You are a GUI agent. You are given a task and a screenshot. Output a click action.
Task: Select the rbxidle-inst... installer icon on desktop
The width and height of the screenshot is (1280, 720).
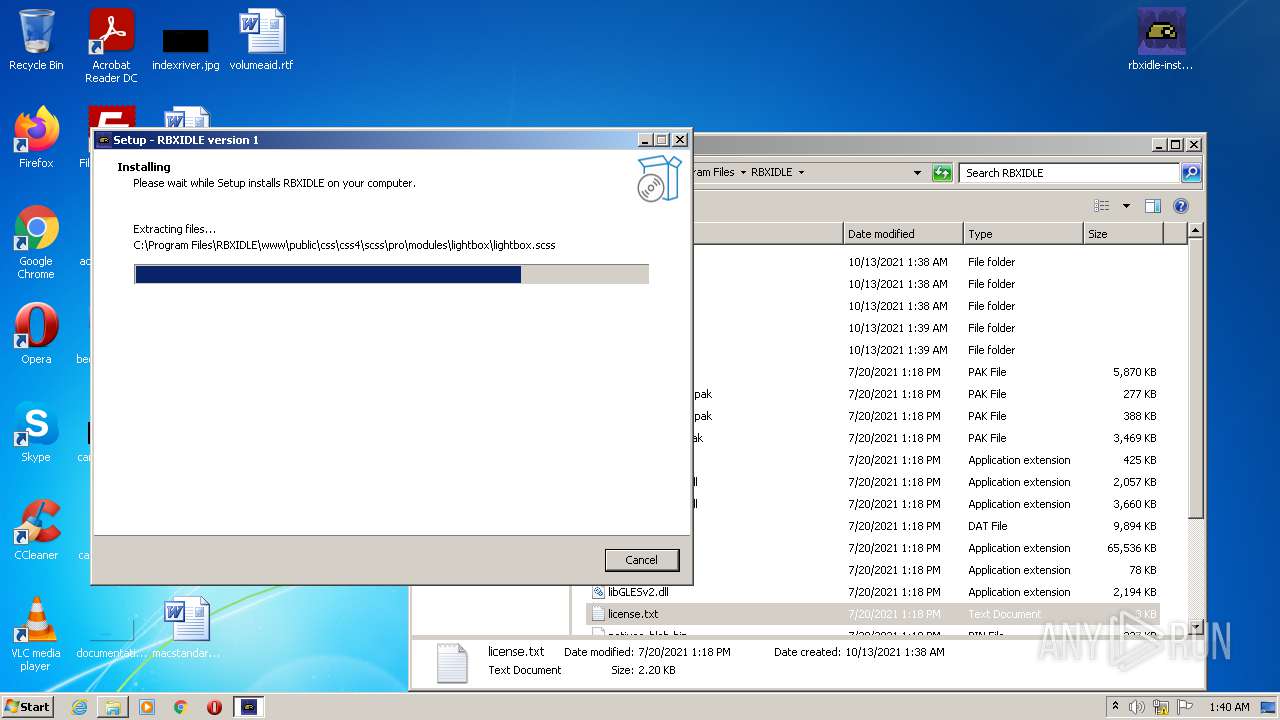pos(1161,40)
